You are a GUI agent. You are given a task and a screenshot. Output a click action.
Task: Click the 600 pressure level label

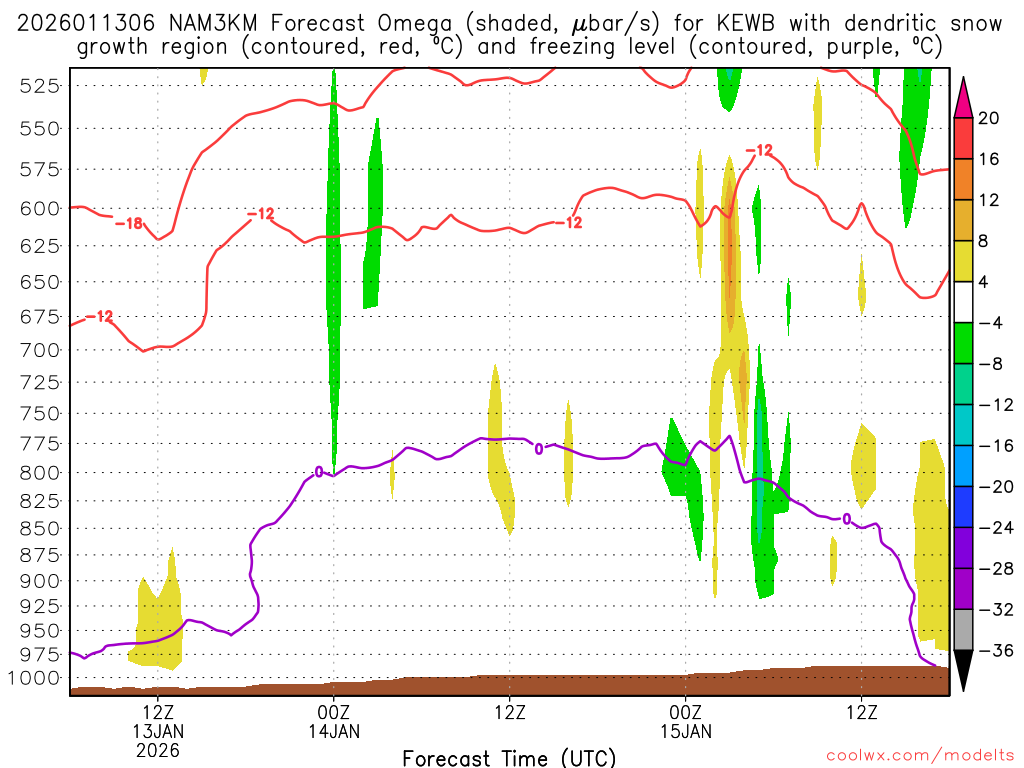click(x=39, y=209)
